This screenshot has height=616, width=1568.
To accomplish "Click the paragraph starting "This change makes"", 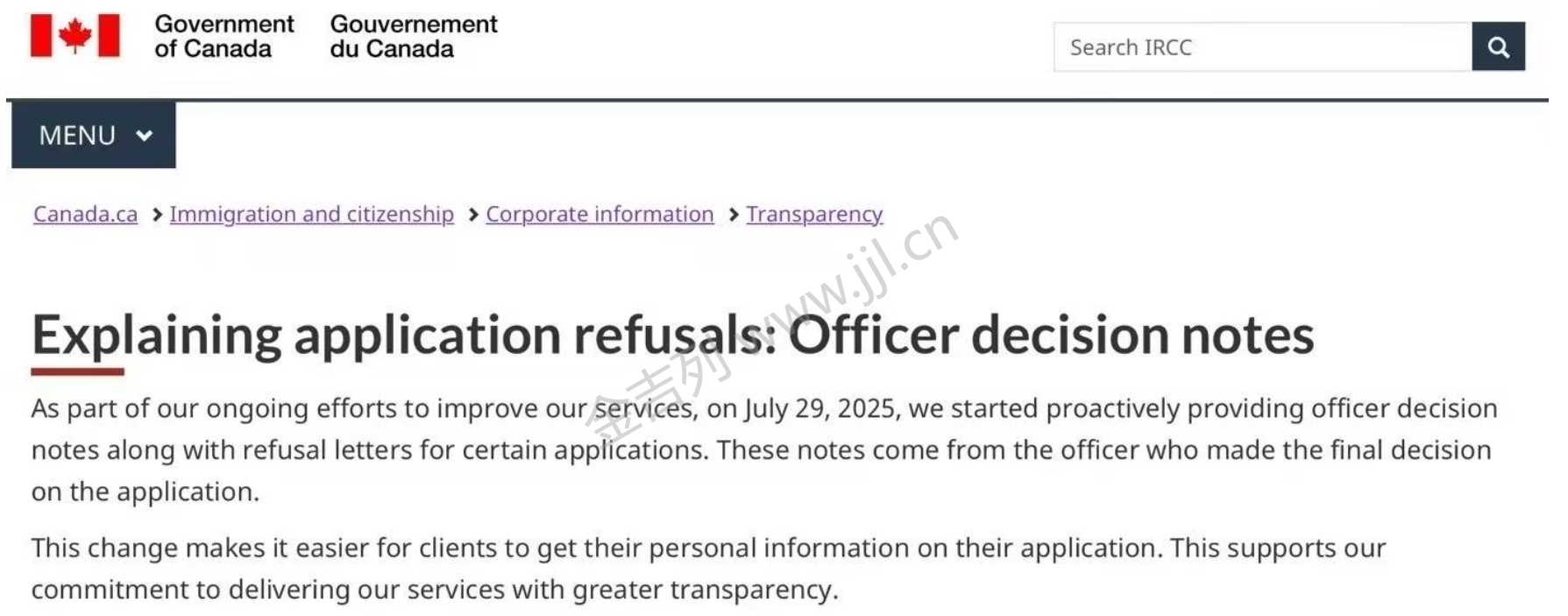I will point(708,569).
